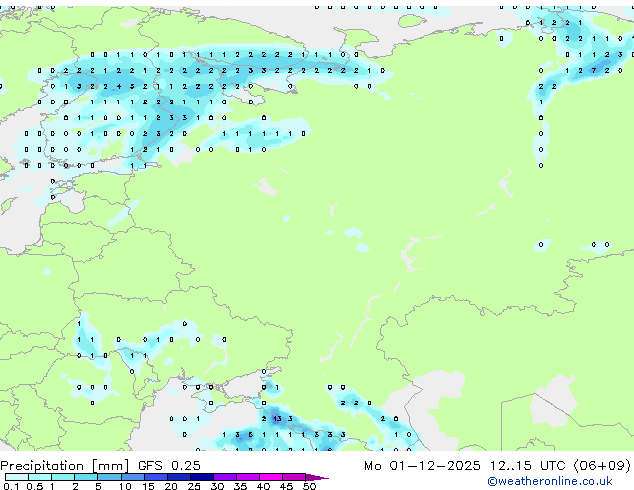Click the '50' legend scale label
The image size is (634, 490).
(x=309, y=486)
